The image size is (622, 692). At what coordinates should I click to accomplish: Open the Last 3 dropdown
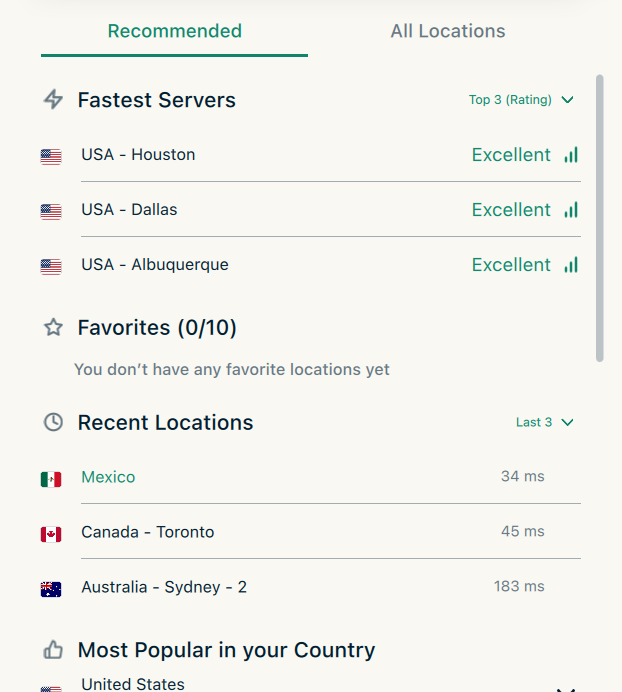[545, 422]
